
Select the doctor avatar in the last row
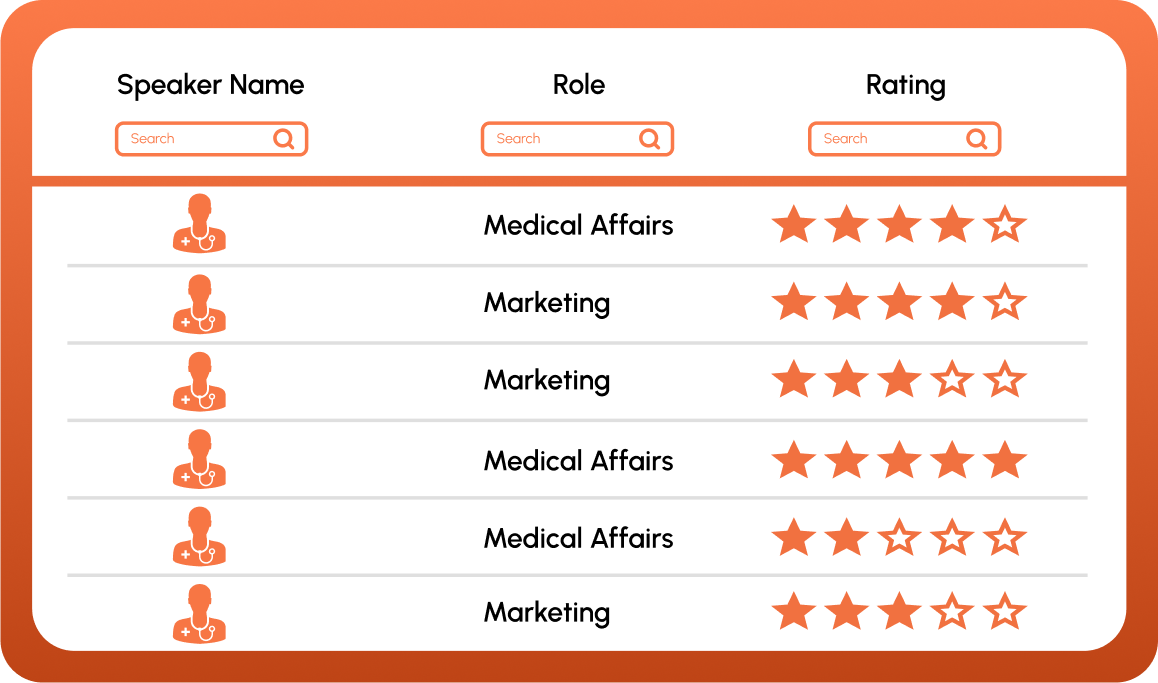coord(200,613)
